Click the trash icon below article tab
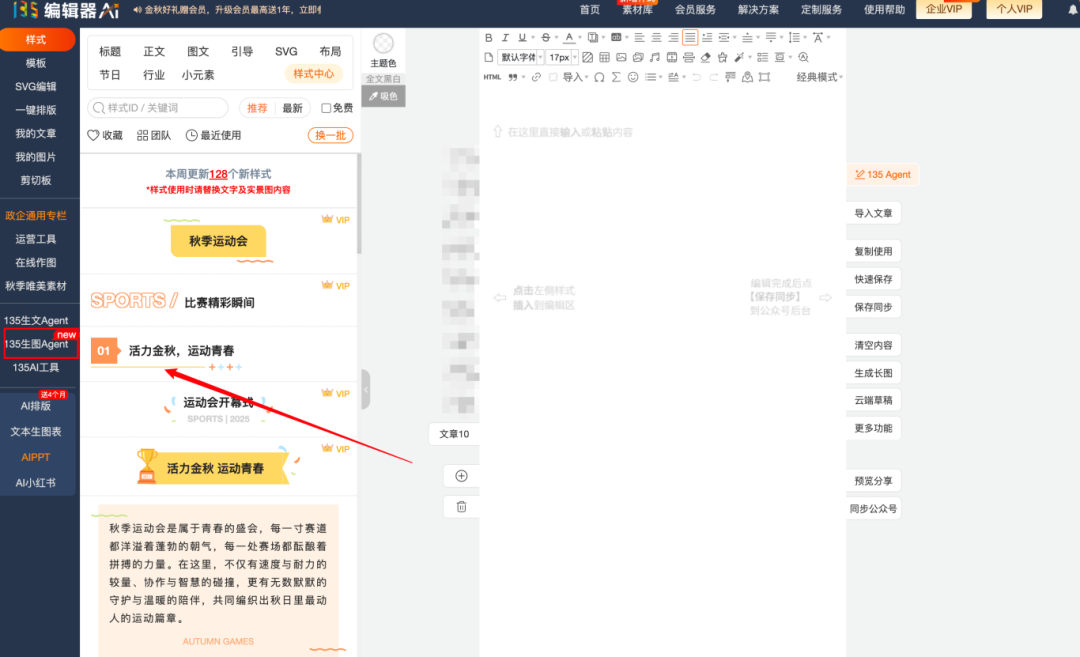The width and height of the screenshot is (1080, 657). (461, 507)
